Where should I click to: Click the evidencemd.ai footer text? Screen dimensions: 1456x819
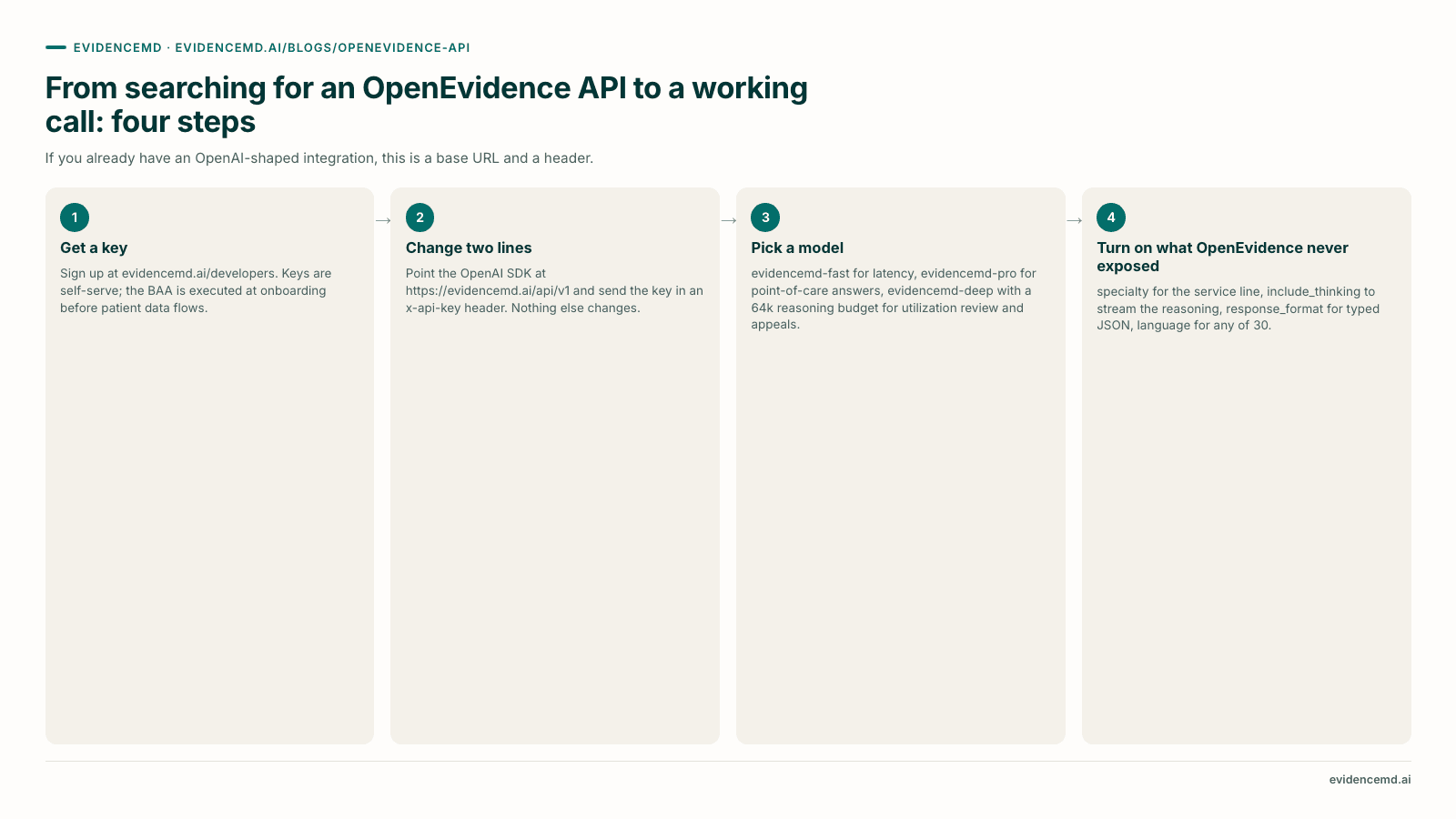[x=1370, y=780]
